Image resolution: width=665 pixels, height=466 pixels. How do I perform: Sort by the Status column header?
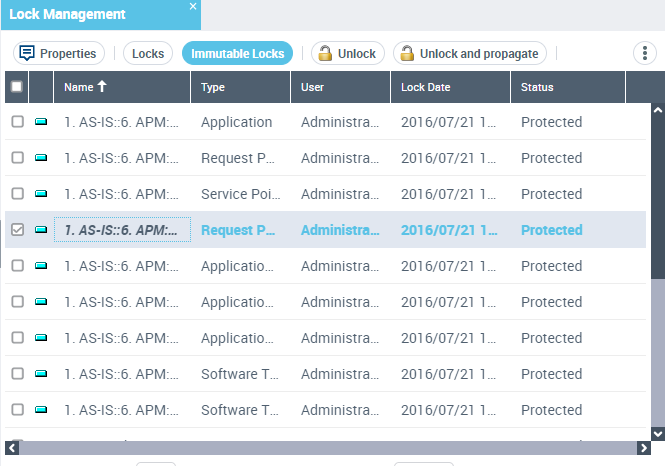click(x=537, y=87)
